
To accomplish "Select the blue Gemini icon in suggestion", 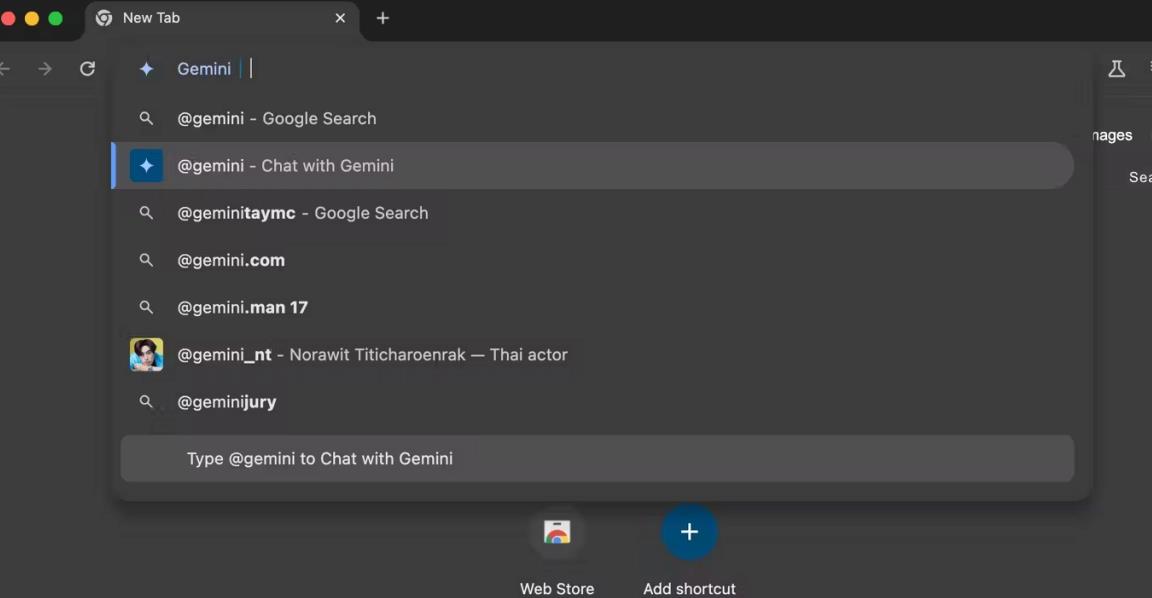I will click(146, 166).
